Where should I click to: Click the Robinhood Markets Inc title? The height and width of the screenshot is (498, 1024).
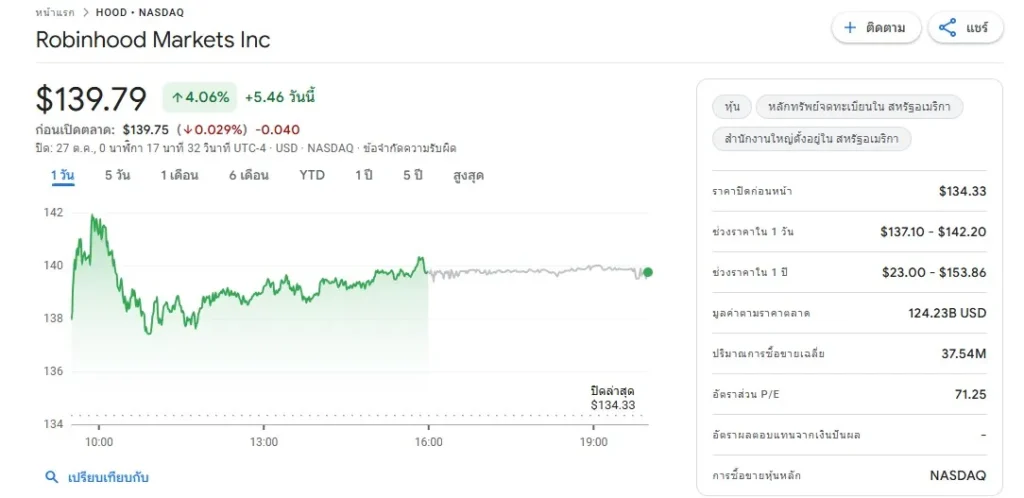tap(153, 40)
